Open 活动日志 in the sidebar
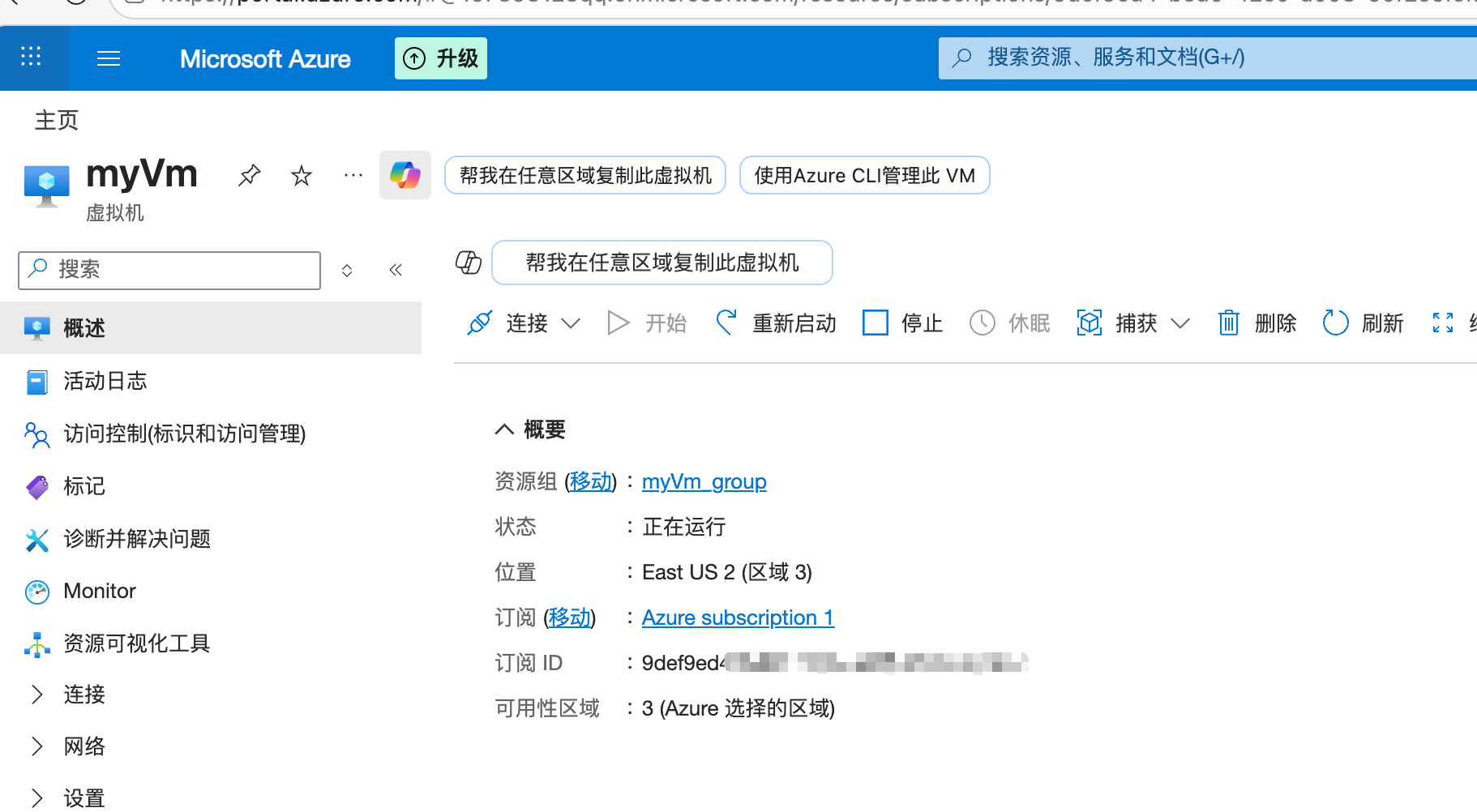 click(105, 381)
